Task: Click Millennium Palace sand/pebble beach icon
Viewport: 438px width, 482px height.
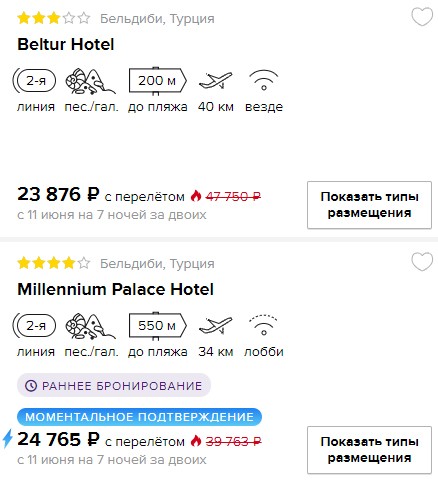Action: [x=90, y=326]
